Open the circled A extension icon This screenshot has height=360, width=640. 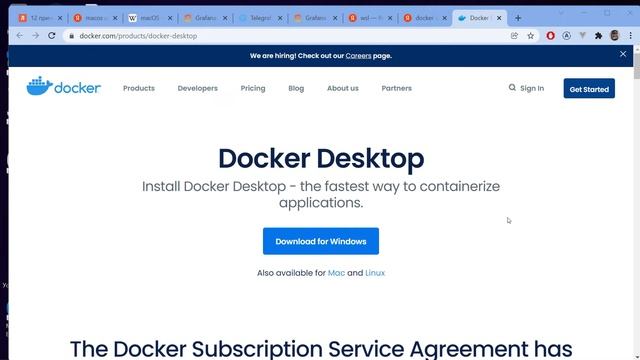567,36
